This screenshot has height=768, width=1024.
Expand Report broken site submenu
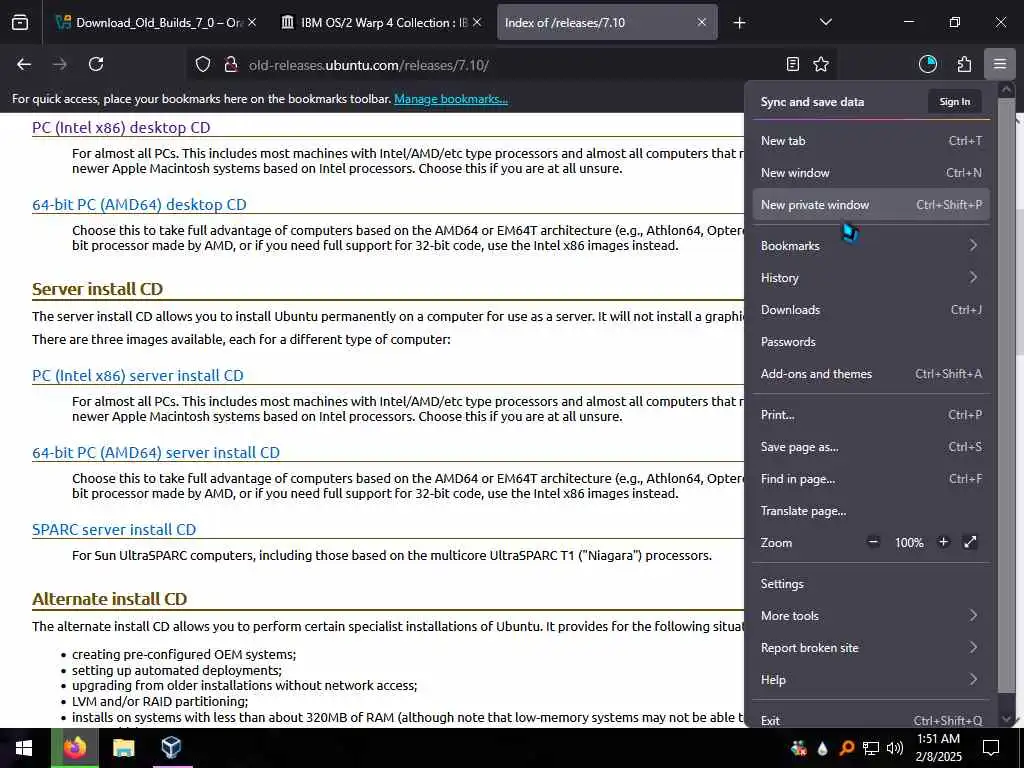871,648
